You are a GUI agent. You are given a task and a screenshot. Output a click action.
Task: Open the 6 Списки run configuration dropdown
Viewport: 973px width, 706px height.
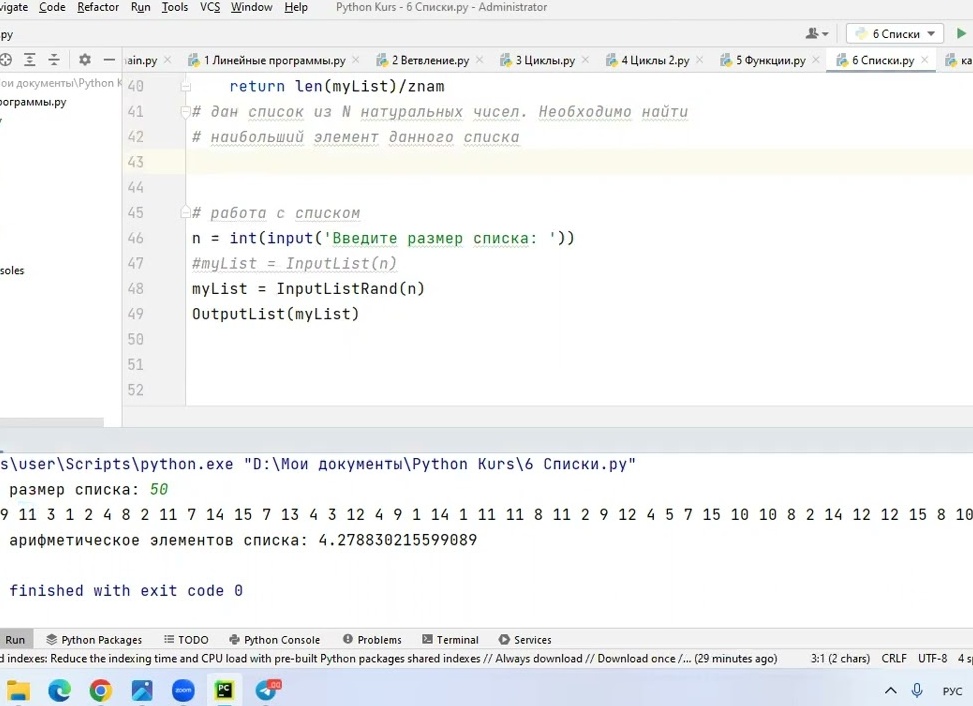click(895, 34)
